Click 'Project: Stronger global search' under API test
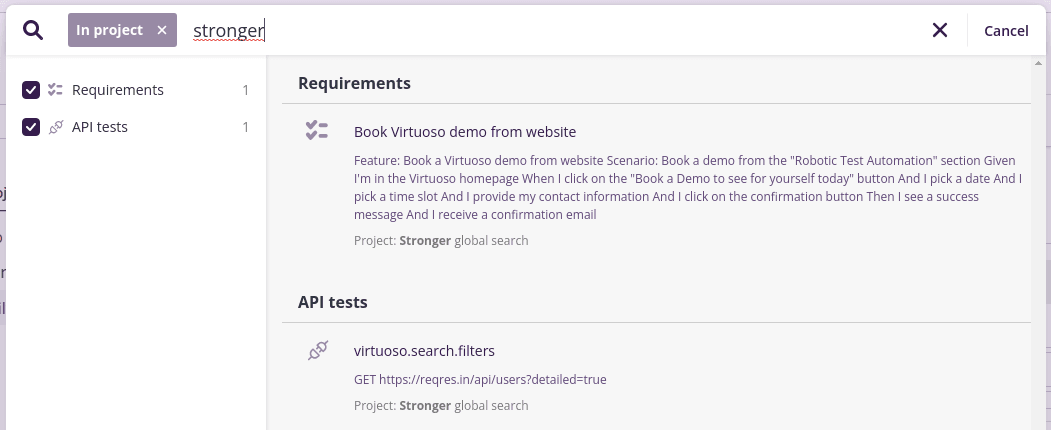1051x430 pixels. (x=441, y=406)
